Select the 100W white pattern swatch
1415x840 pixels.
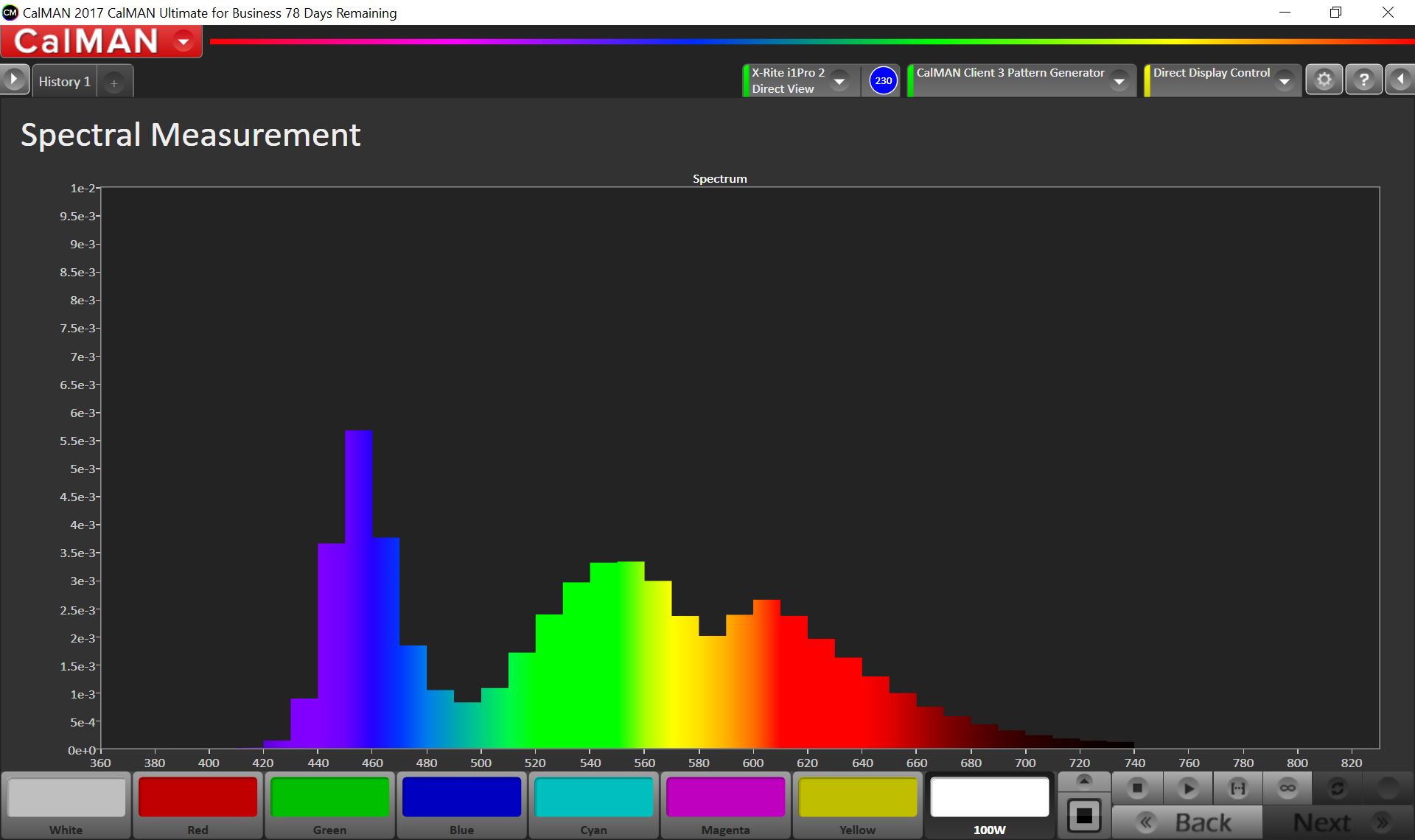click(x=989, y=798)
